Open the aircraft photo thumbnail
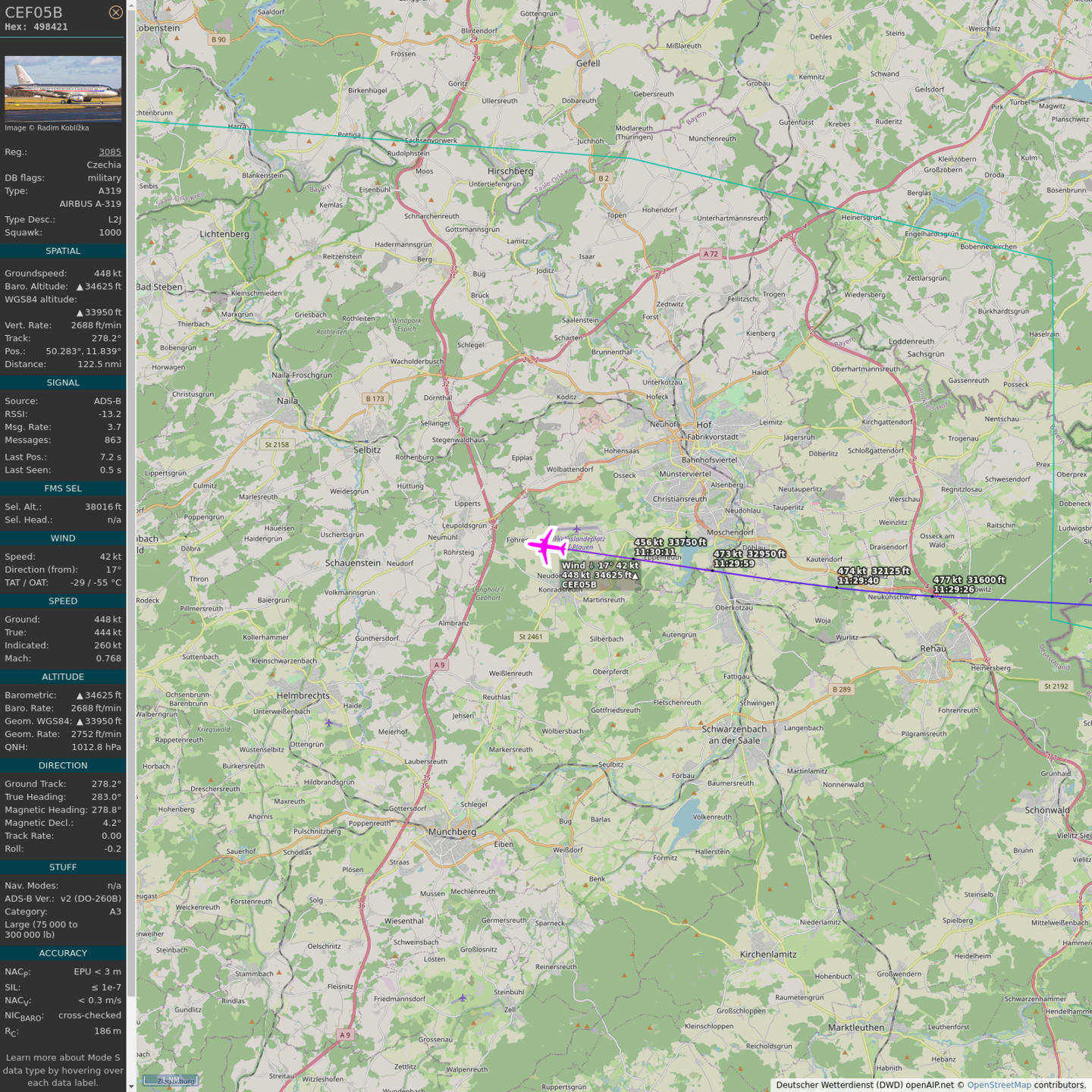Screen dimensions: 1092x1092 click(63, 88)
